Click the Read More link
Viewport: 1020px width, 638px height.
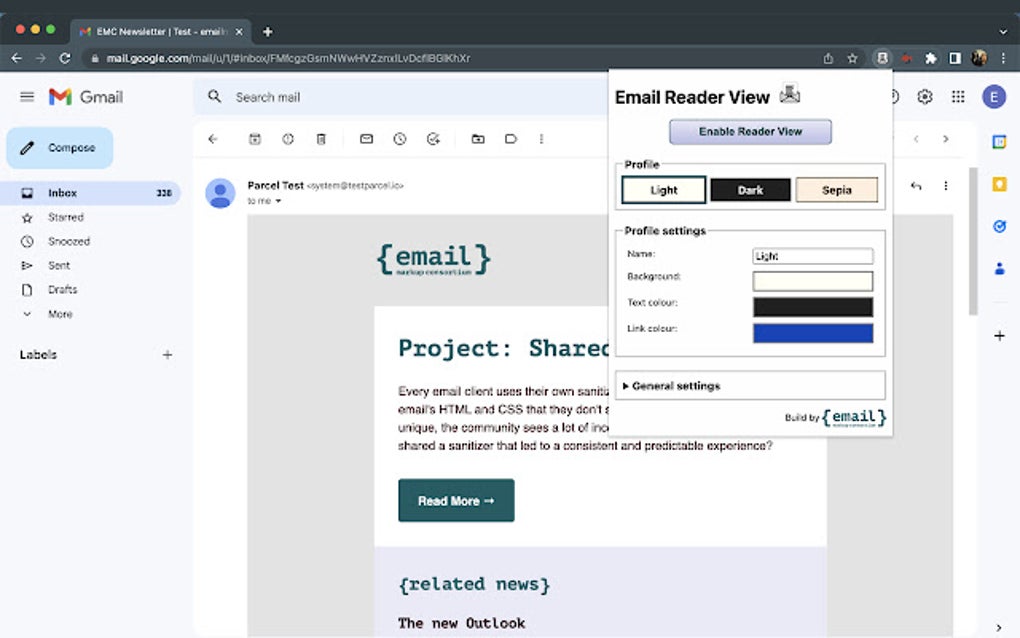(456, 500)
